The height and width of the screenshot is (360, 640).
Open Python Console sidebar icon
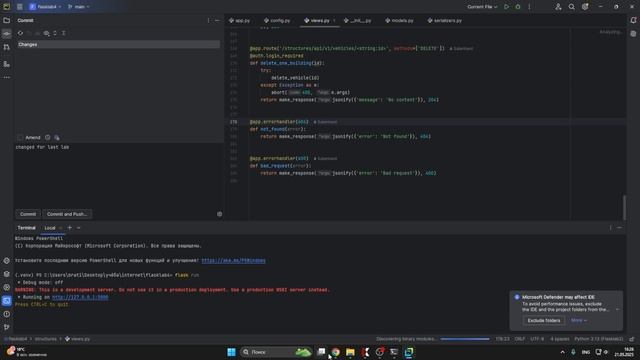7,260
